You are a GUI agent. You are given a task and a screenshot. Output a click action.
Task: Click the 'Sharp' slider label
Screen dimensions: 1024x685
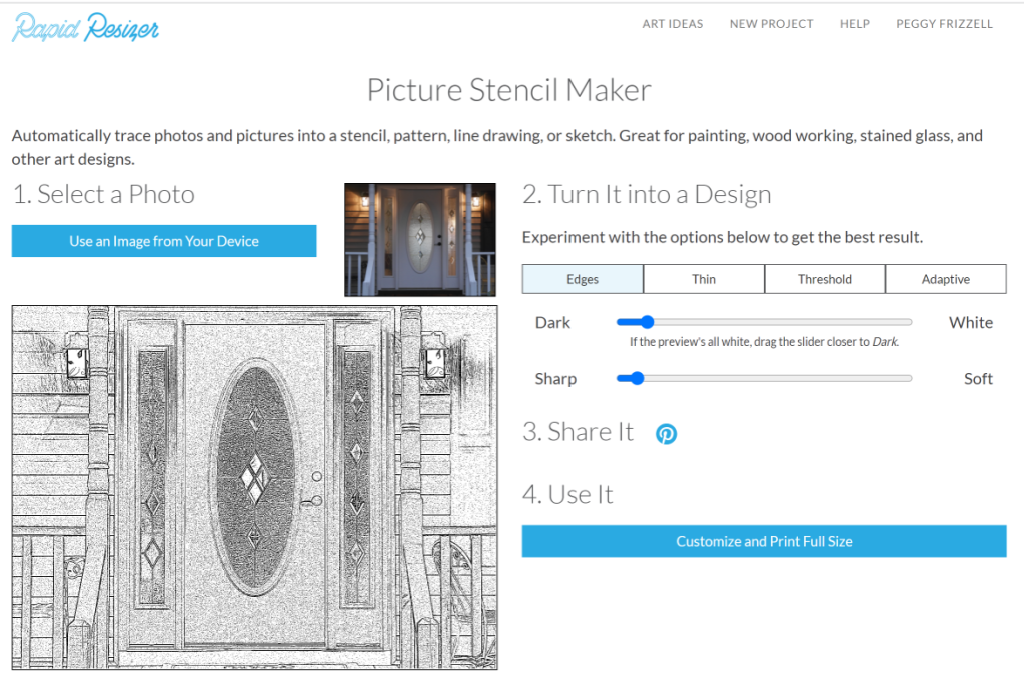(x=556, y=379)
